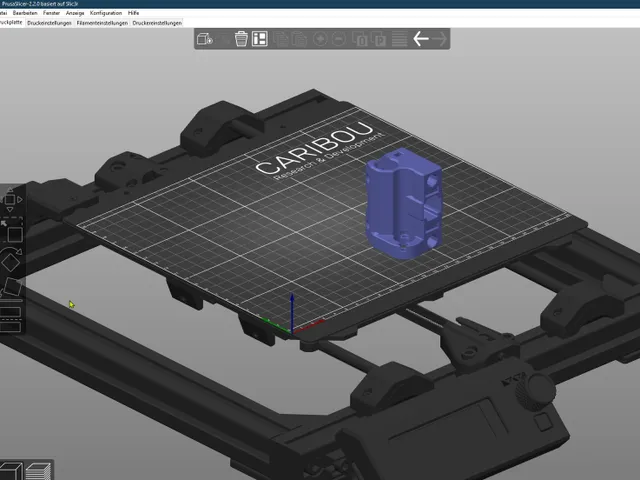This screenshot has width=640, height=480.
Task: Select the Move gizmo tool
Action: tap(11, 200)
